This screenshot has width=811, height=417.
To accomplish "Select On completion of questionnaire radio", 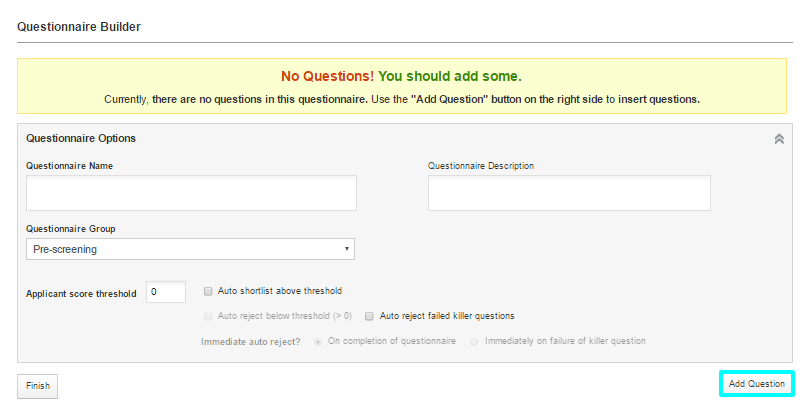I will pos(318,341).
